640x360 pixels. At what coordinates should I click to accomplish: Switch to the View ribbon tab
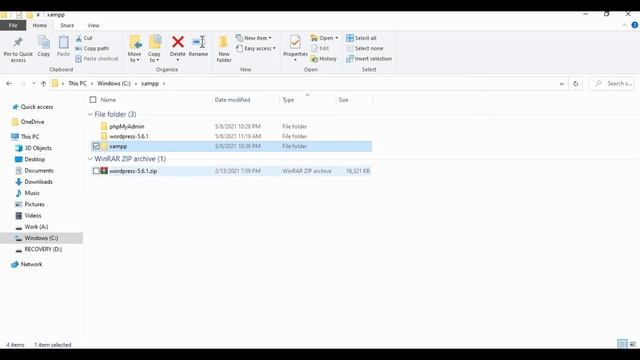(x=93, y=25)
